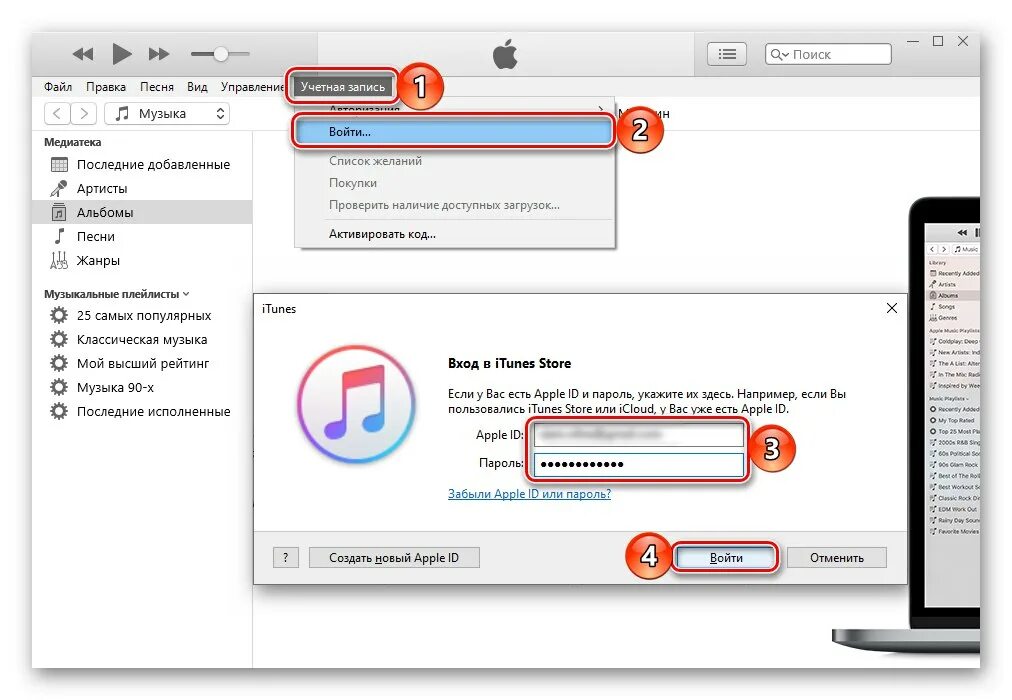Collapse Музыкальные плейлисты section chevron
The height and width of the screenshot is (700, 1012).
[x=186, y=294]
